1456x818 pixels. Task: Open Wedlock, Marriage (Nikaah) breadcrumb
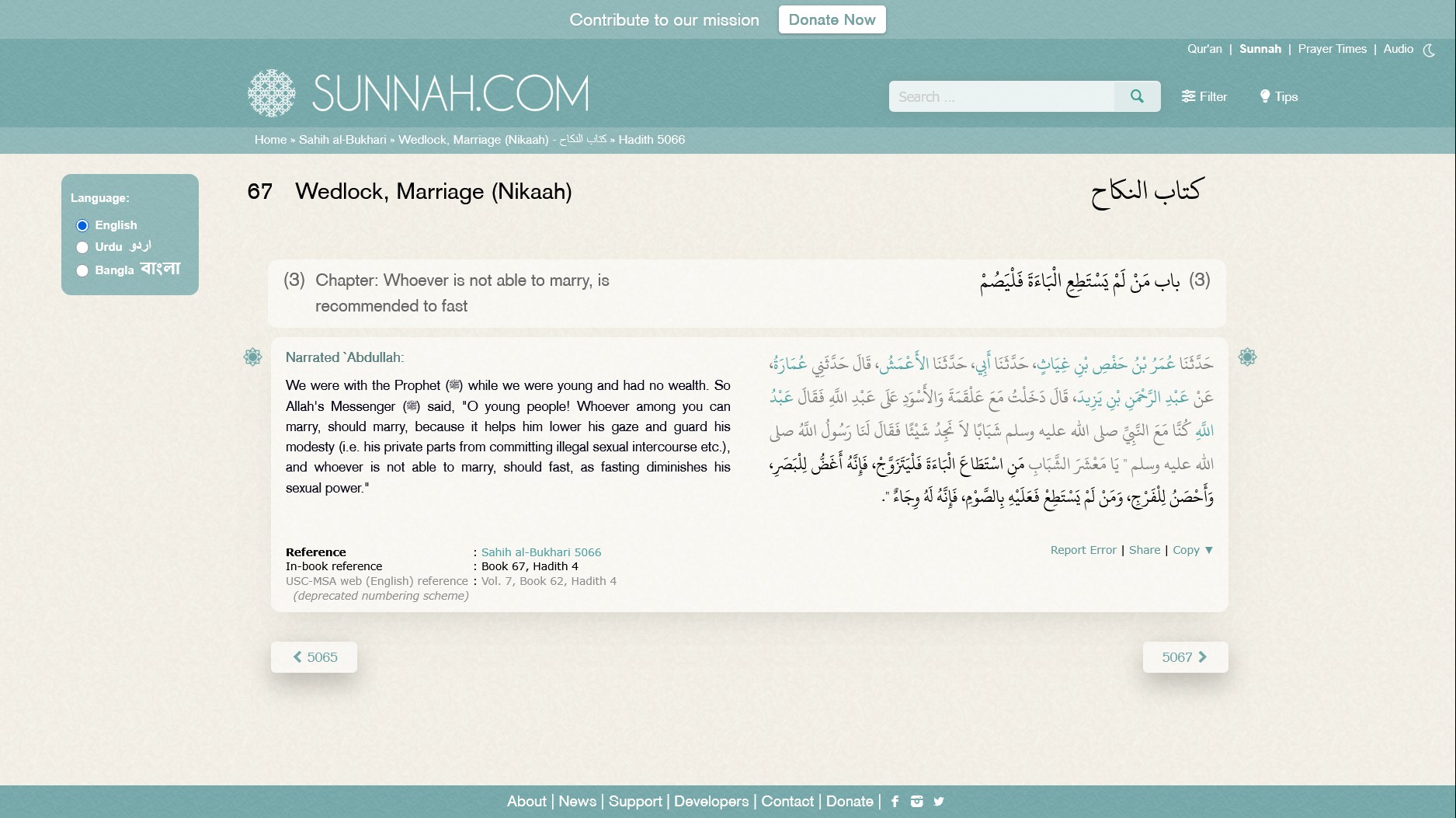pyautogui.click(x=502, y=140)
